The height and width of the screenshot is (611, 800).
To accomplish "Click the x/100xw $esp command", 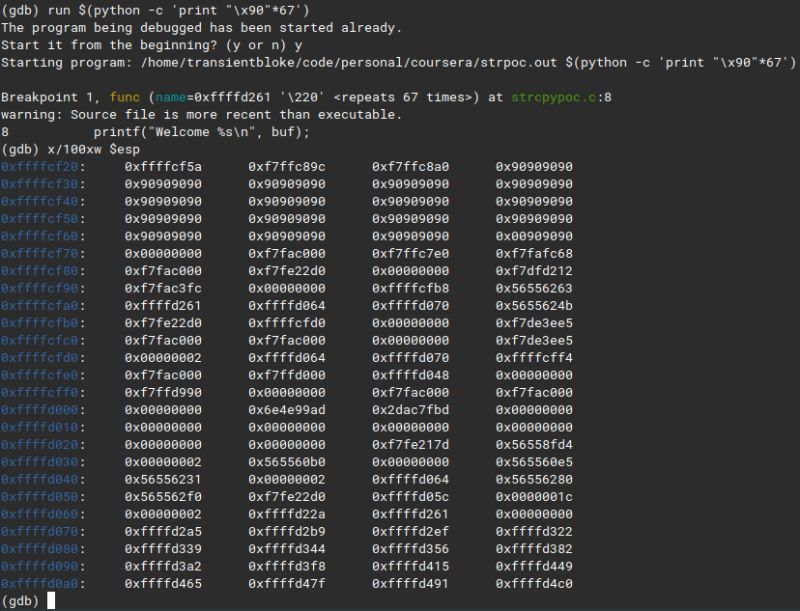I will pyautogui.click(x=93, y=149).
